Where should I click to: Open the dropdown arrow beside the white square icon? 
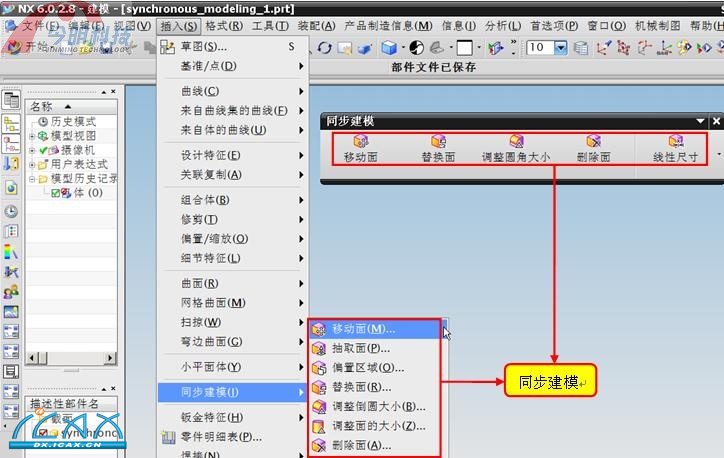click(479, 48)
